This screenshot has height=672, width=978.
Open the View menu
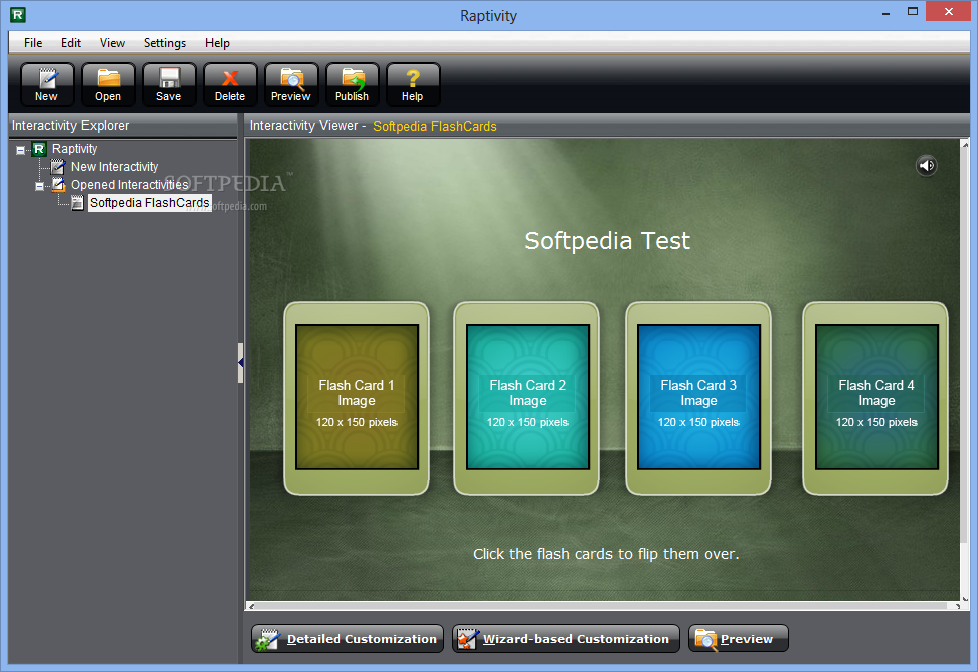tap(112, 42)
